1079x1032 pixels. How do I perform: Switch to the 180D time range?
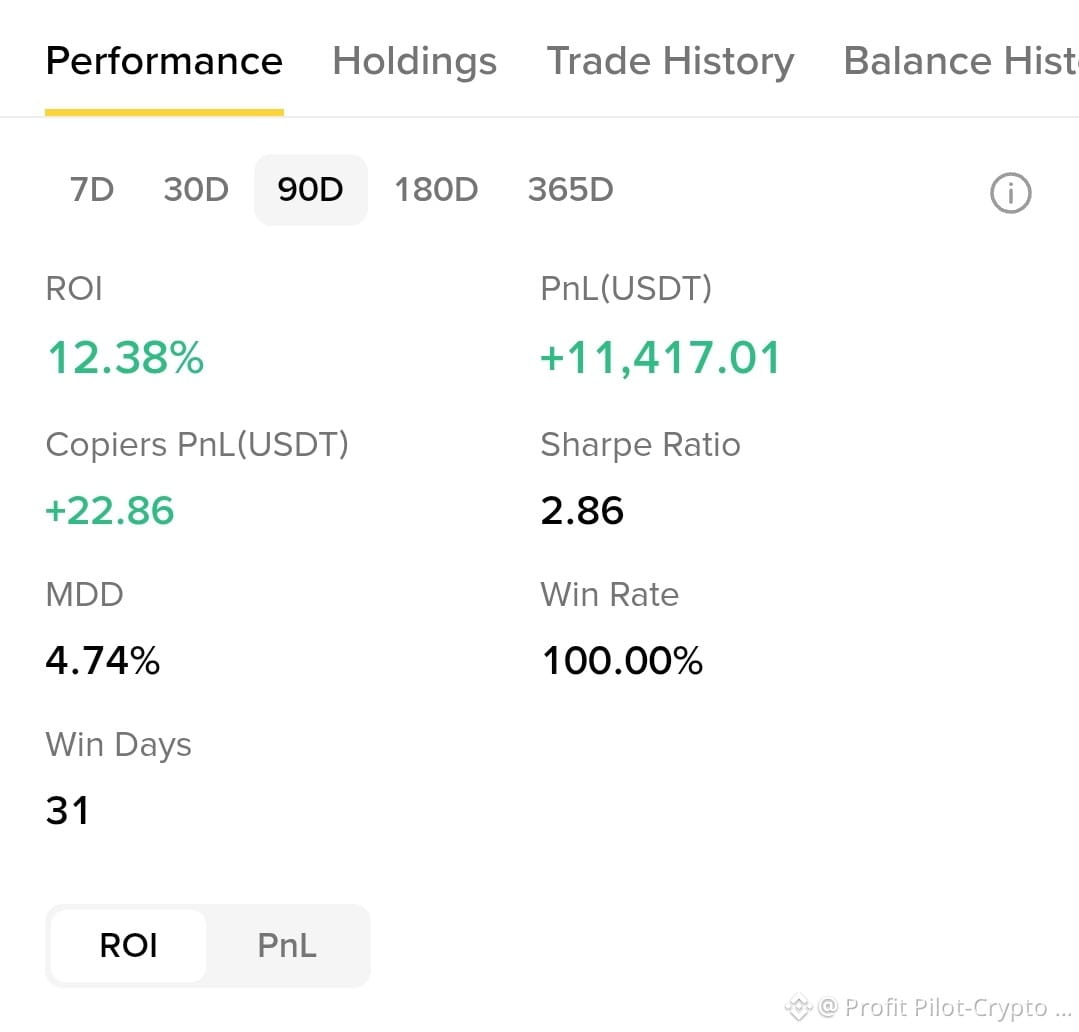tap(436, 190)
